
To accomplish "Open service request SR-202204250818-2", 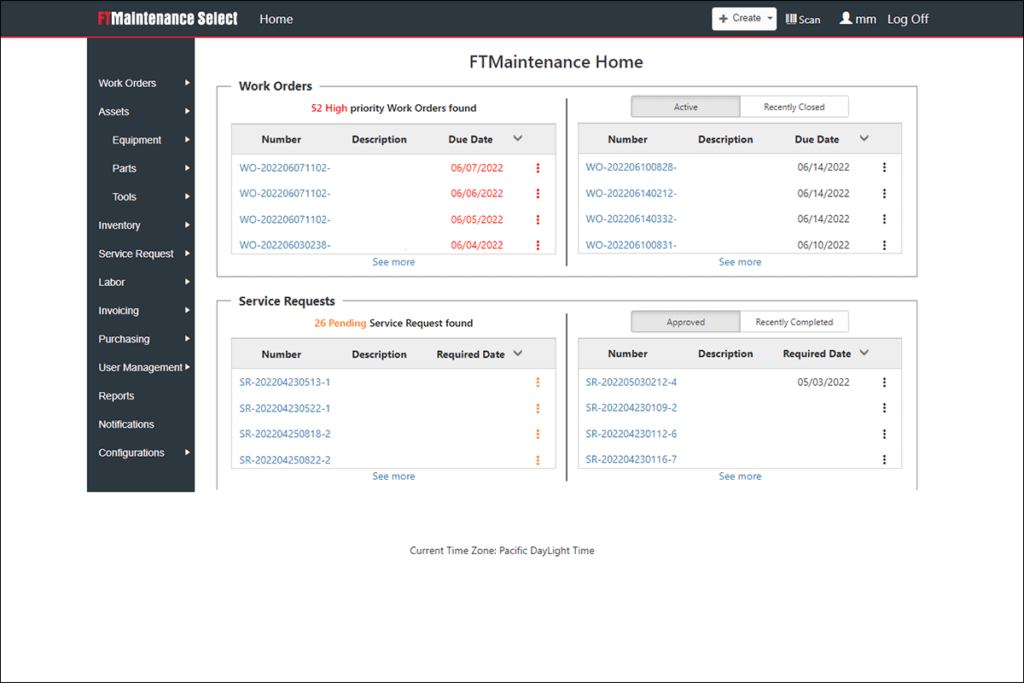I will (x=285, y=434).
